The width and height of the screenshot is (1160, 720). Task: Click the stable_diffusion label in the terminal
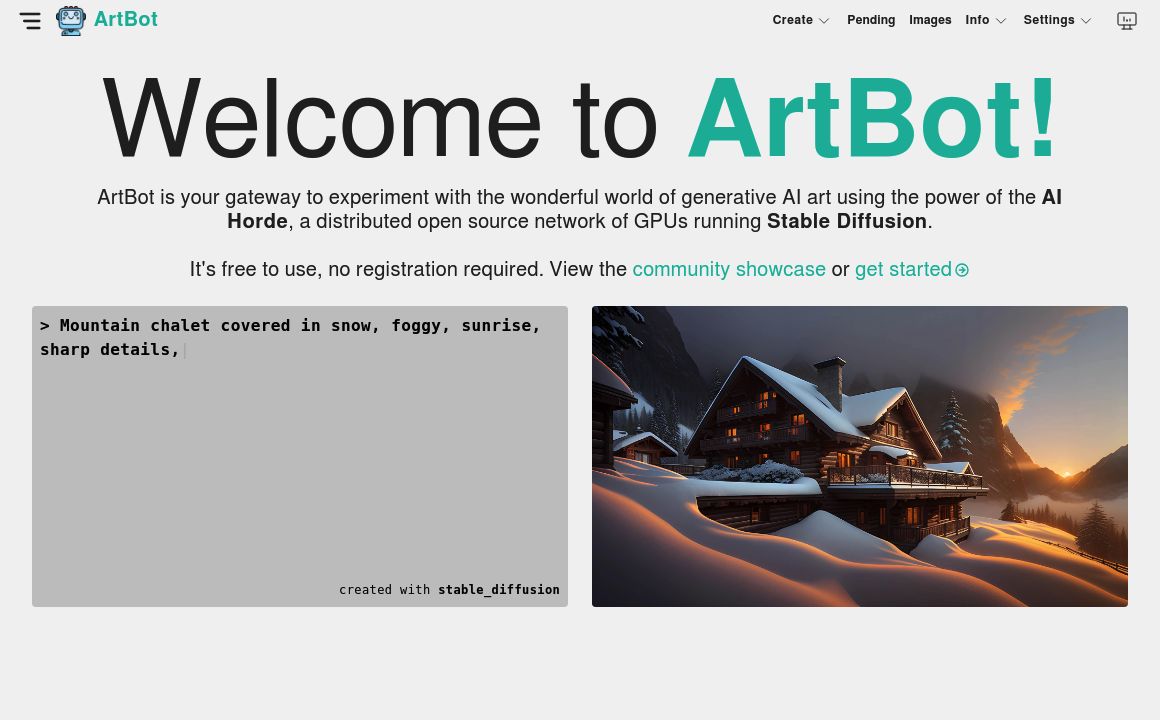coord(499,590)
